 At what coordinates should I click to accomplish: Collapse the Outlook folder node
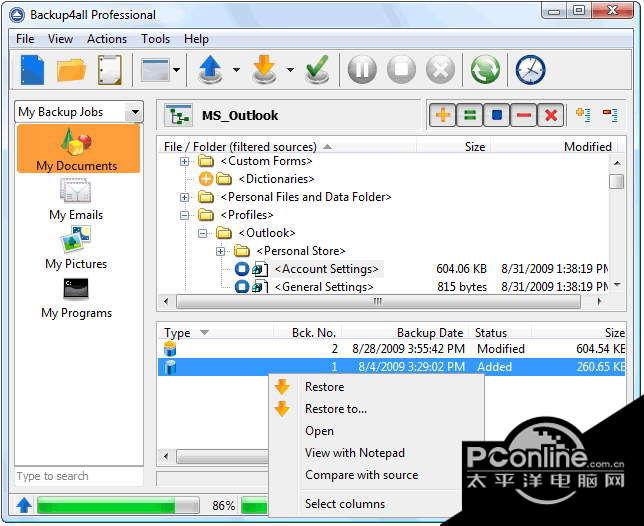pyautogui.click(x=202, y=233)
